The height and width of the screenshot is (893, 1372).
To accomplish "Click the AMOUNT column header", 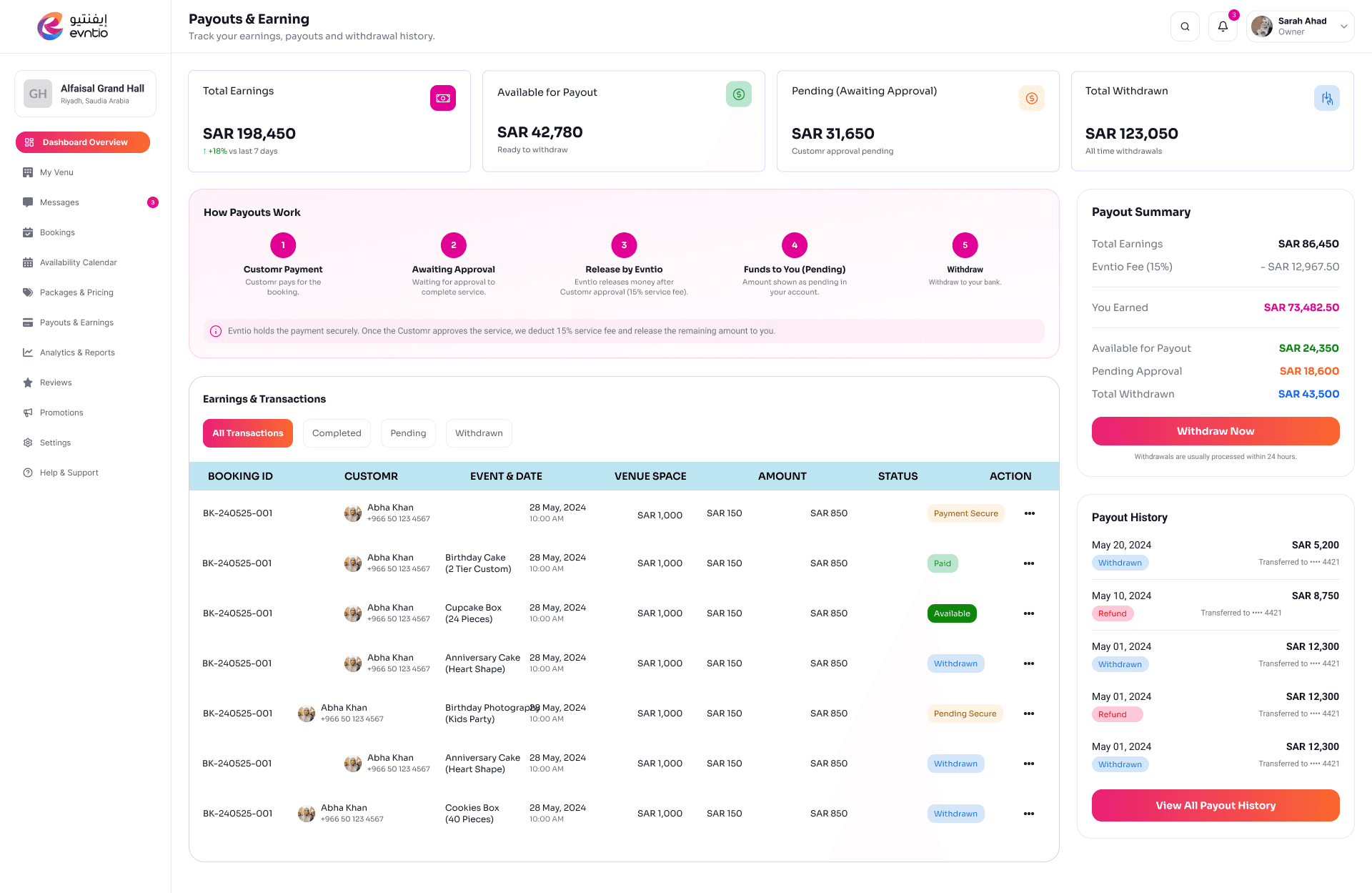I will 782,476.
